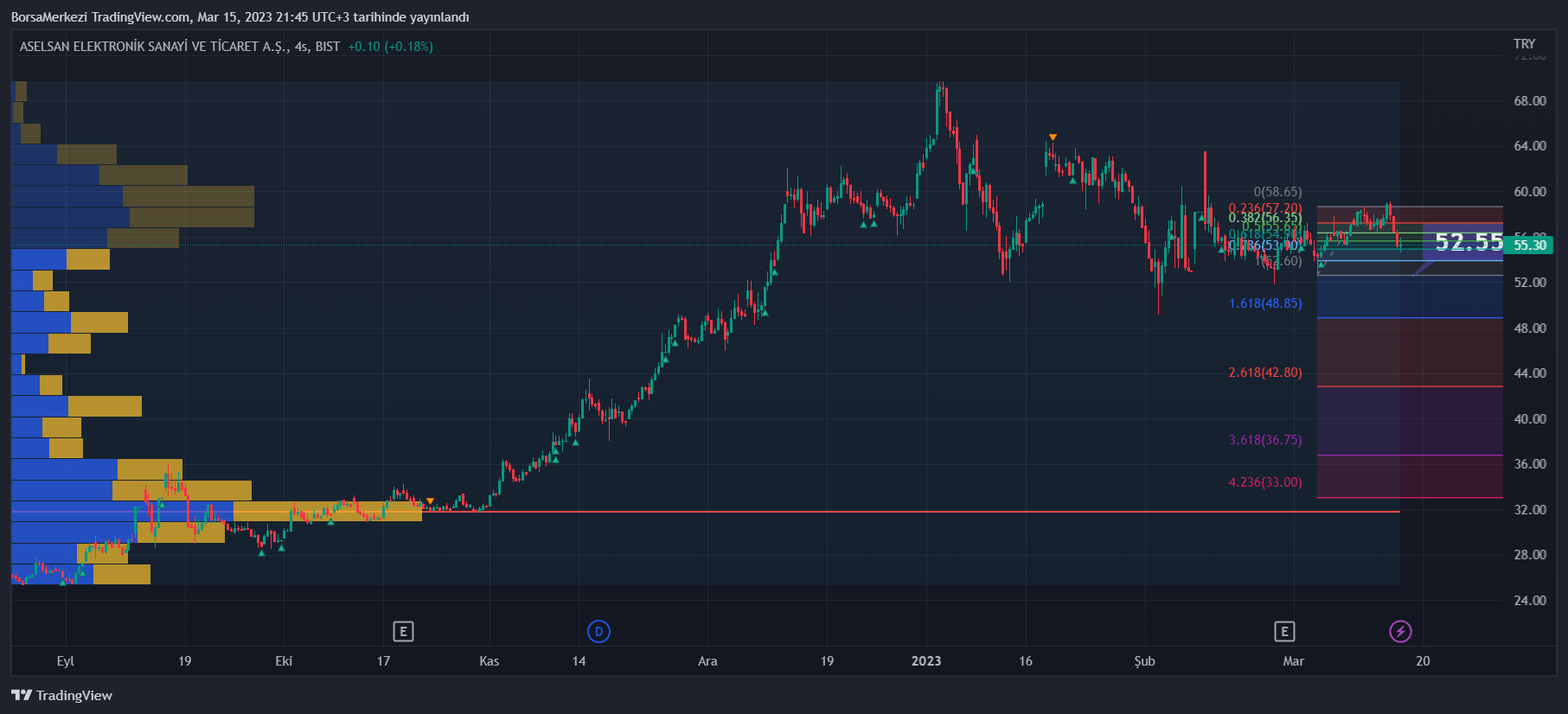Click the 32.00 price axis label
This screenshot has width=1568, height=714.
tap(1530, 510)
